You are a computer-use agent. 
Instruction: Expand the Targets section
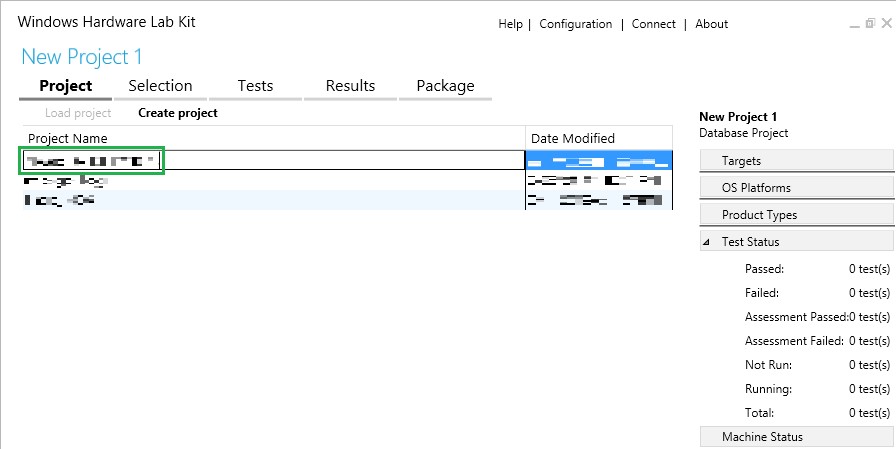coord(797,161)
